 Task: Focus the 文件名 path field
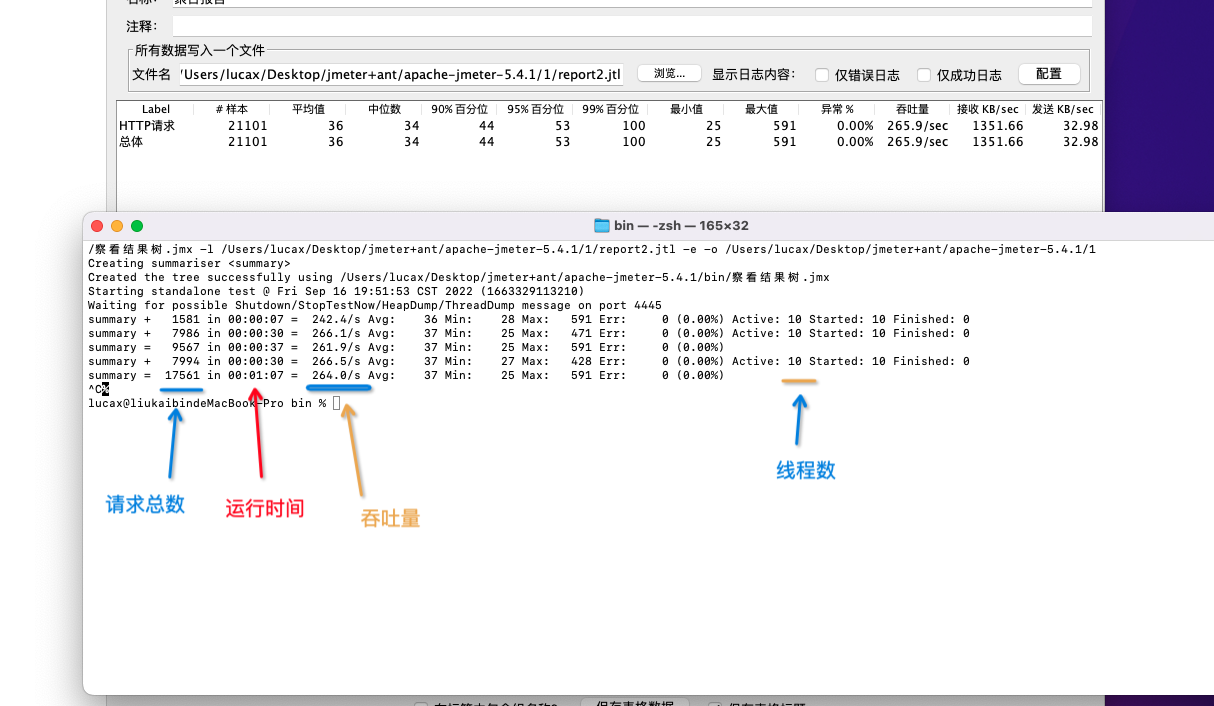pos(401,74)
